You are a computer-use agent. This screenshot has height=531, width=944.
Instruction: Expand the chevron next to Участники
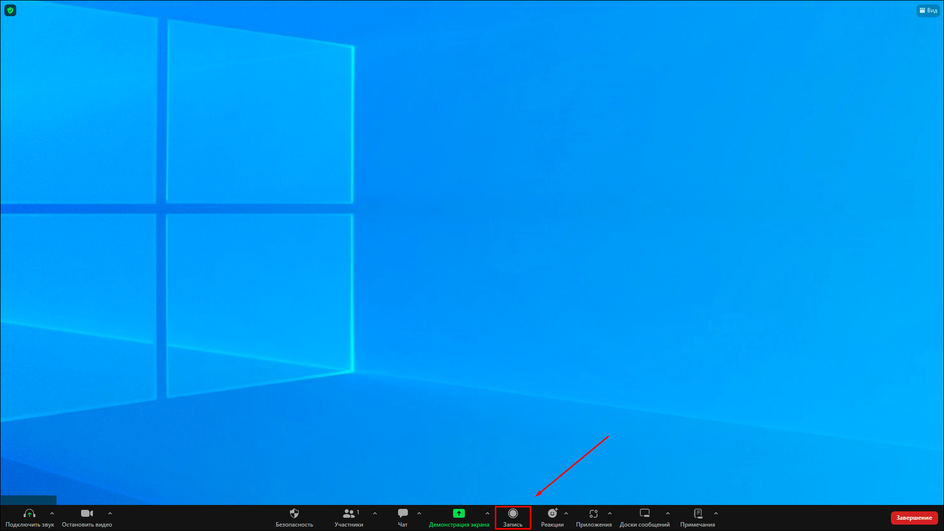coord(374,514)
